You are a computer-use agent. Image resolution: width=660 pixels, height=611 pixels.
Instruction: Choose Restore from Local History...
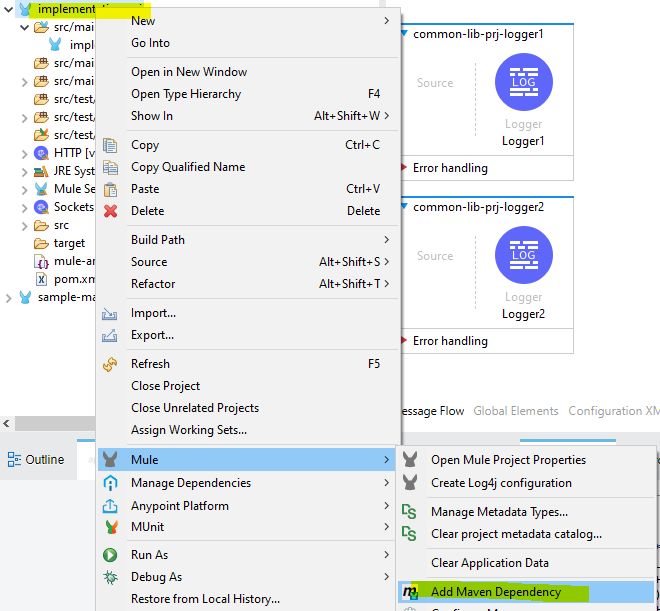[x=248, y=599]
